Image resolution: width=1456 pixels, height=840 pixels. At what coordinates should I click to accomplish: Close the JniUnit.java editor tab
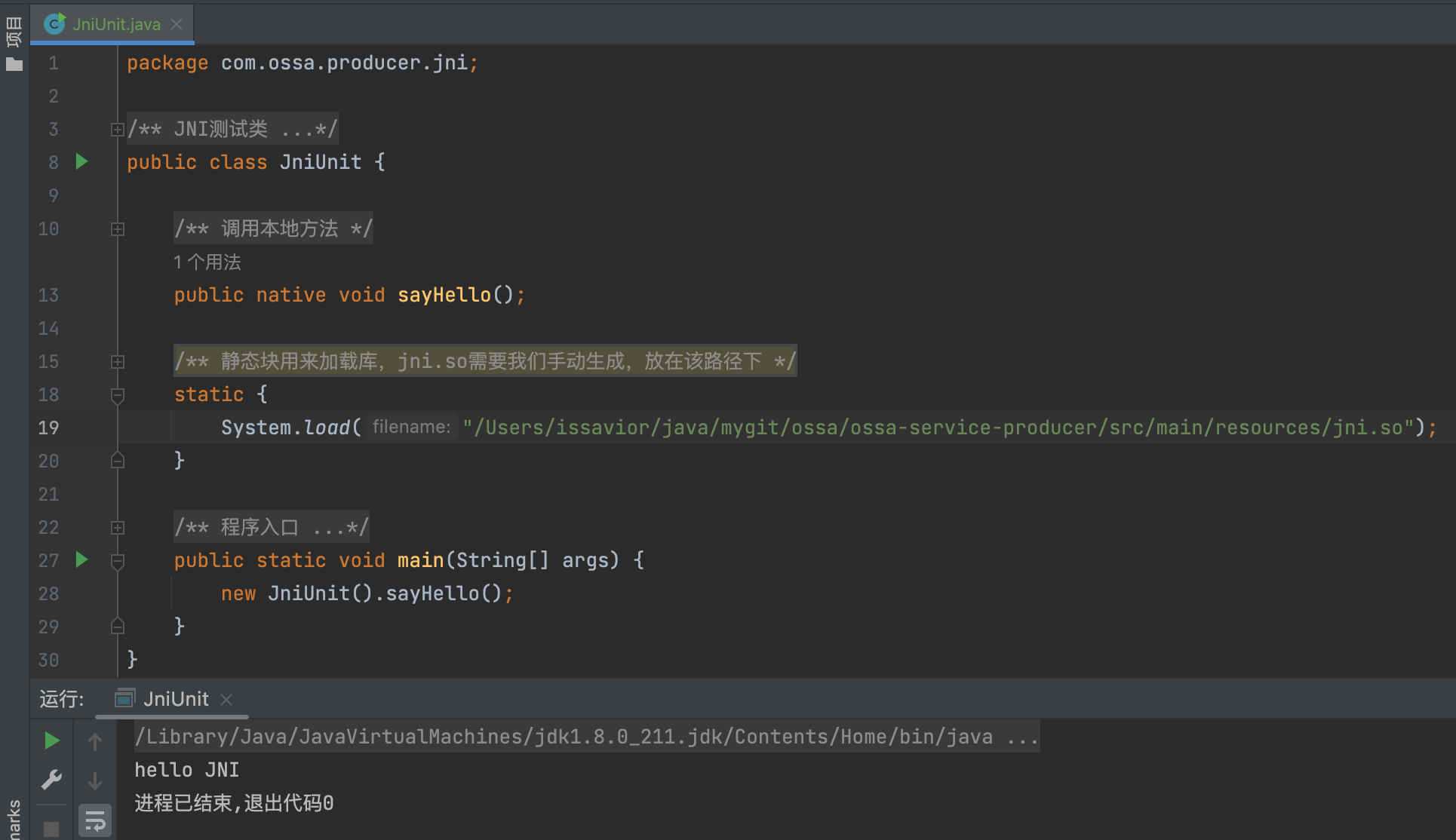tap(177, 24)
